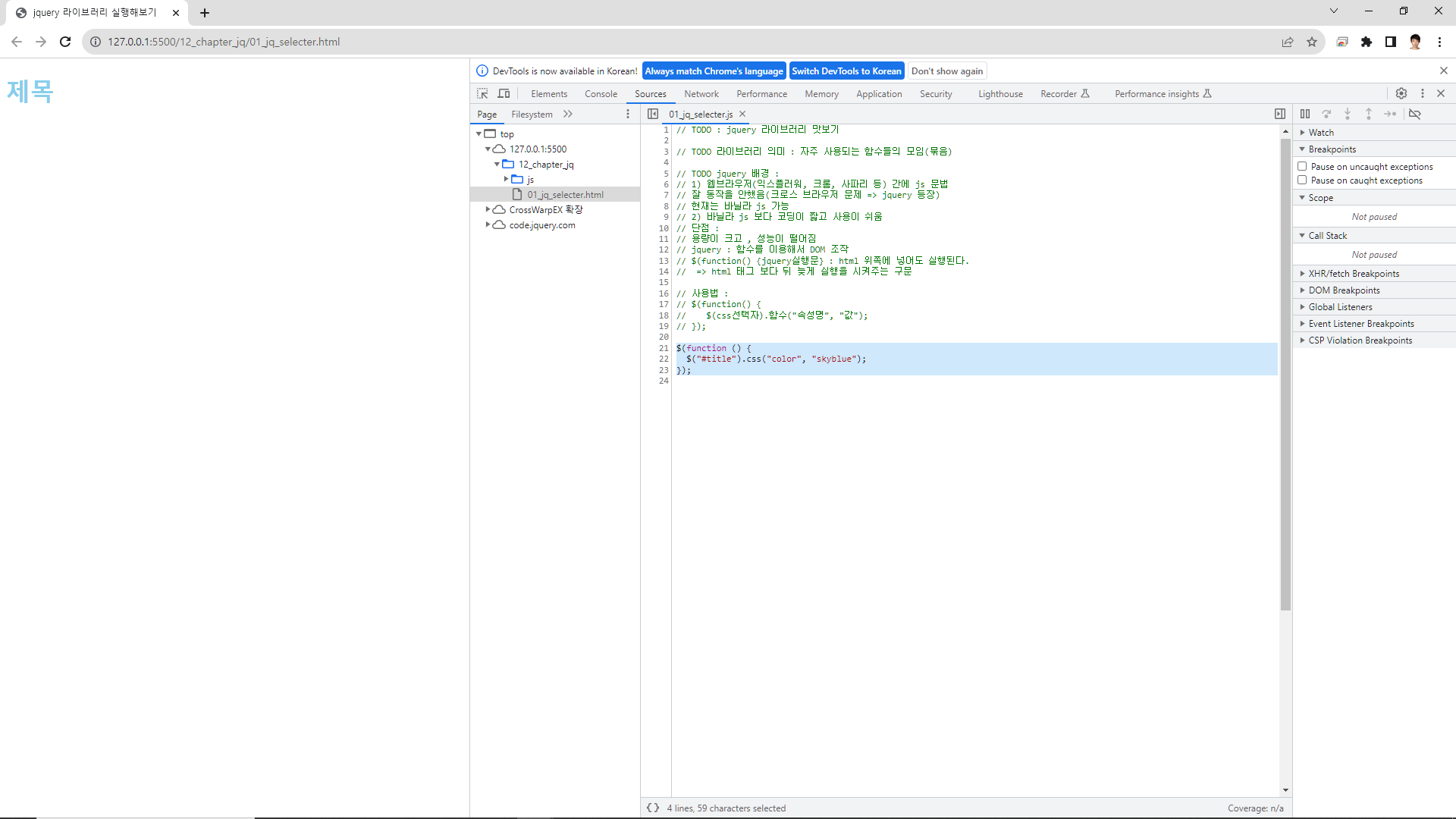This screenshot has height=819, width=1456.
Task: Toggle the device toolbar icon
Action: click(504, 93)
